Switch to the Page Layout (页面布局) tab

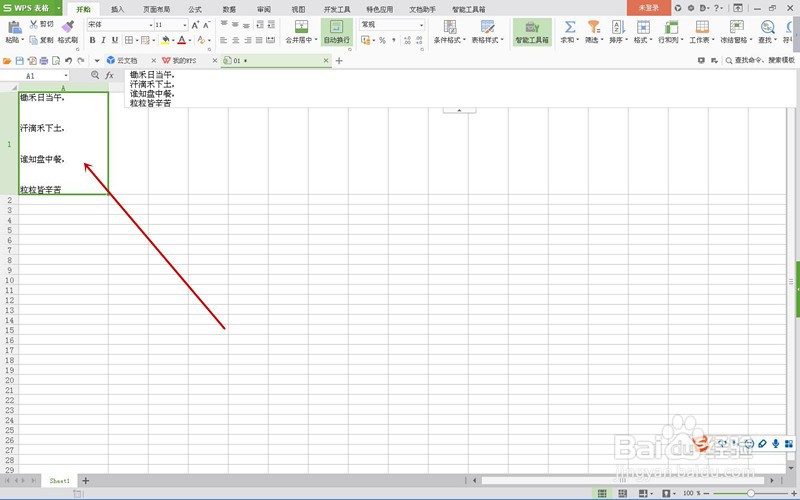click(156, 9)
